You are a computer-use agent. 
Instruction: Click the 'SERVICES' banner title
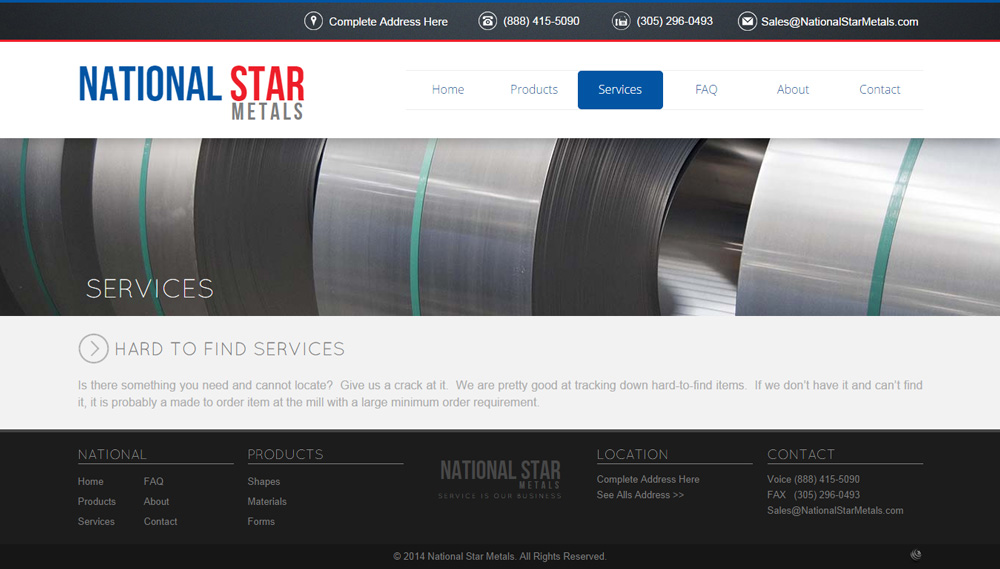(x=150, y=288)
